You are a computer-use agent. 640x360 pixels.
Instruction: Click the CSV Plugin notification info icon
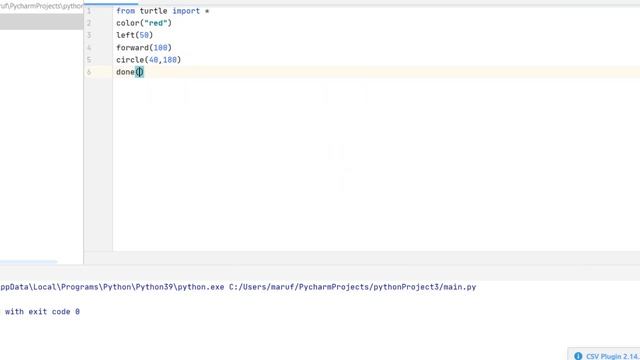click(578, 356)
